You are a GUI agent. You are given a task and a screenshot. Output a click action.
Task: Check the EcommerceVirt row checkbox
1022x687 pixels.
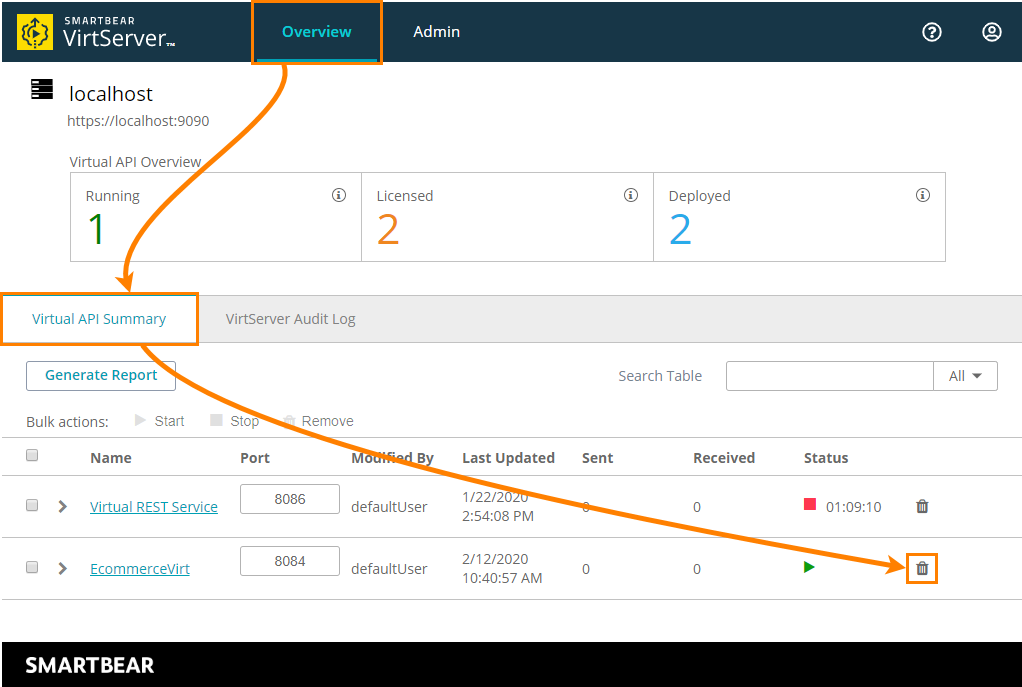coord(32,567)
